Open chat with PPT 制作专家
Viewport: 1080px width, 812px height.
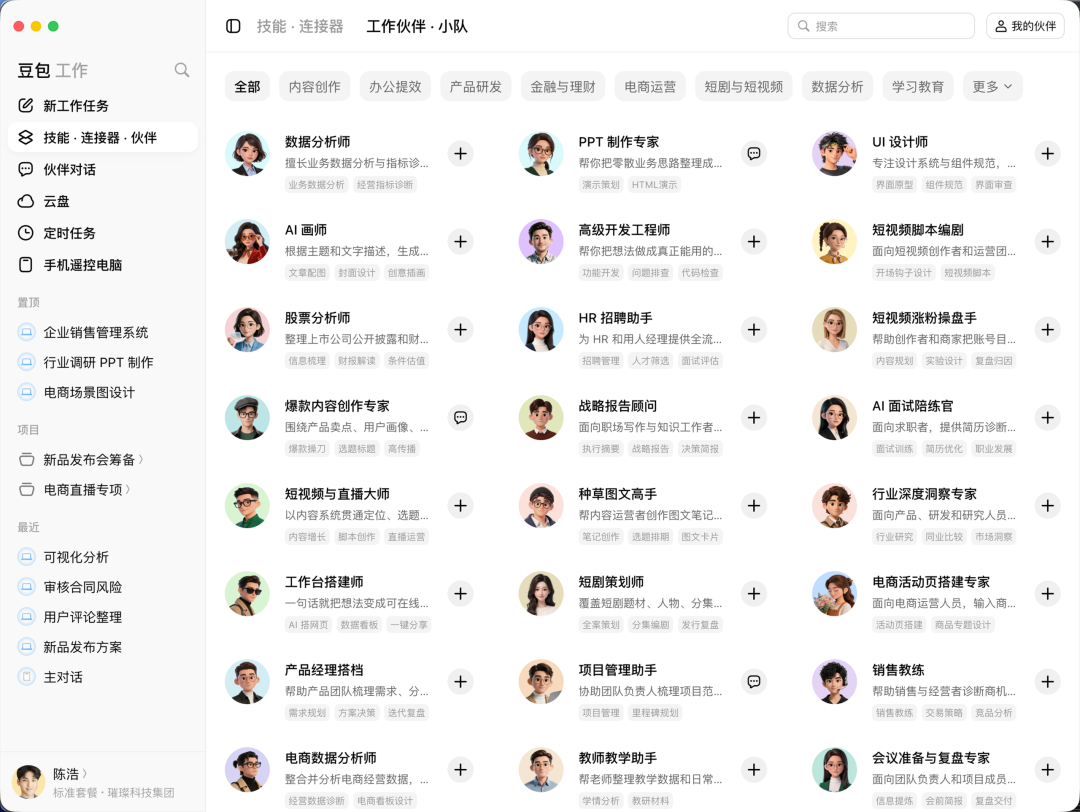(754, 154)
